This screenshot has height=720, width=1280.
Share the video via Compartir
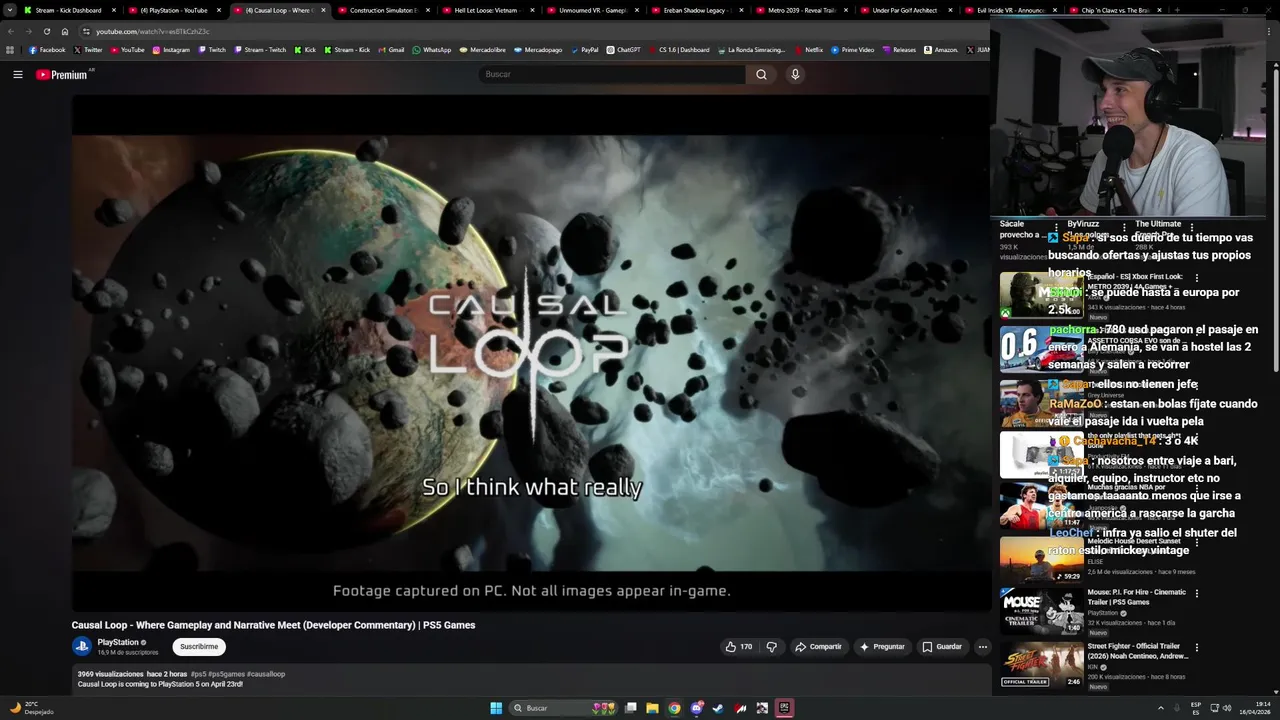point(818,647)
